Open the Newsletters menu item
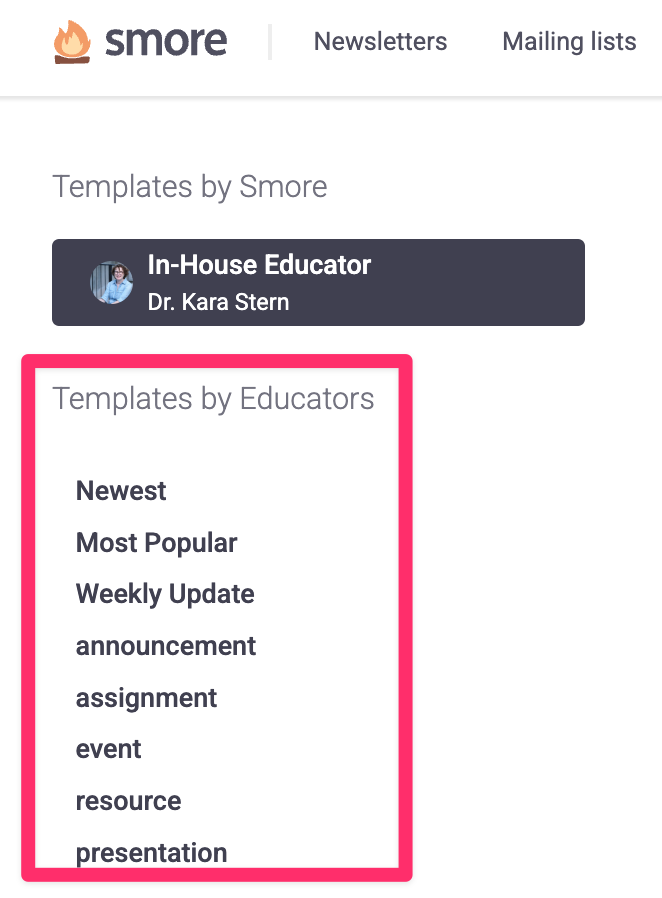 click(380, 42)
